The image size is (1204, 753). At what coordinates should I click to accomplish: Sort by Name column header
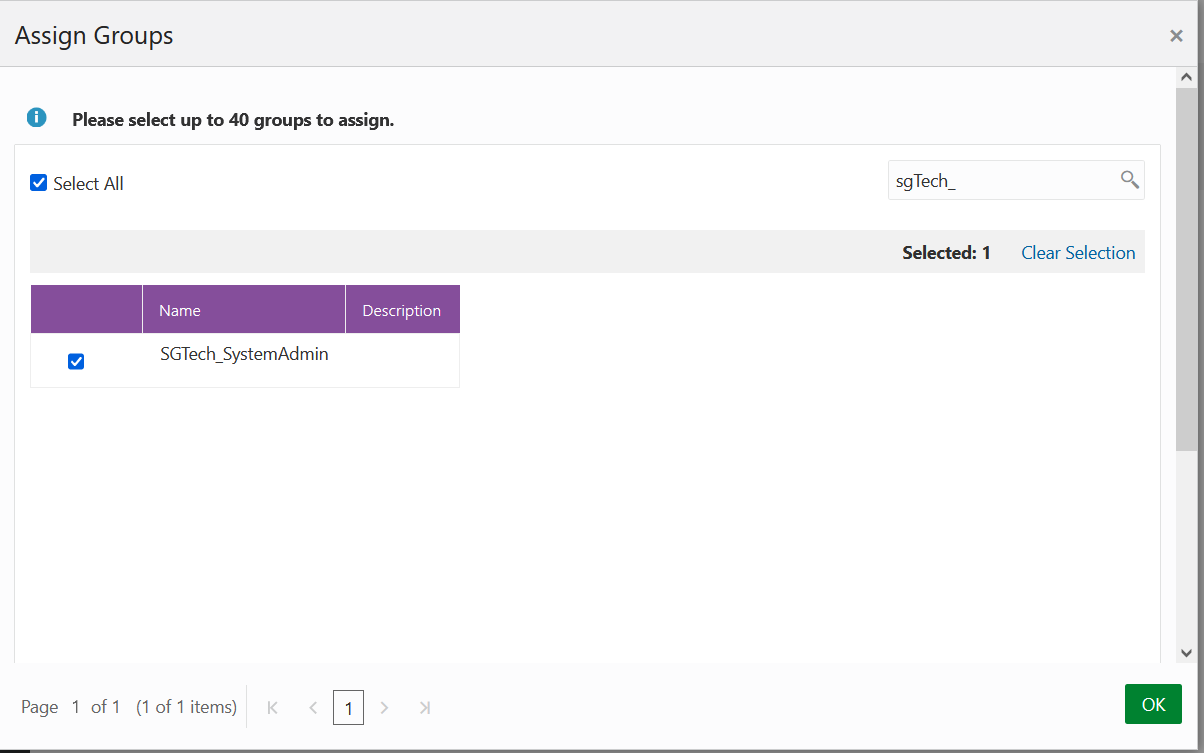point(244,310)
